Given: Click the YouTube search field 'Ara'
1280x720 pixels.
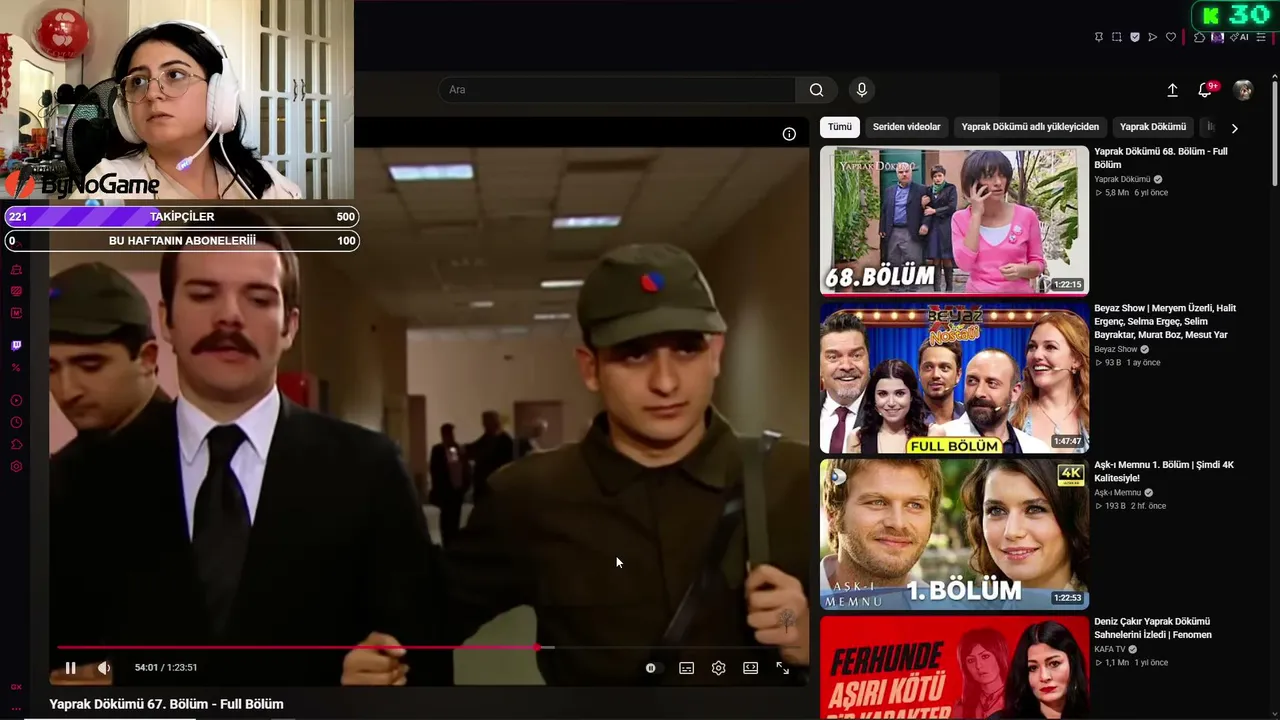Looking at the screenshot, I should pos(616,90).
